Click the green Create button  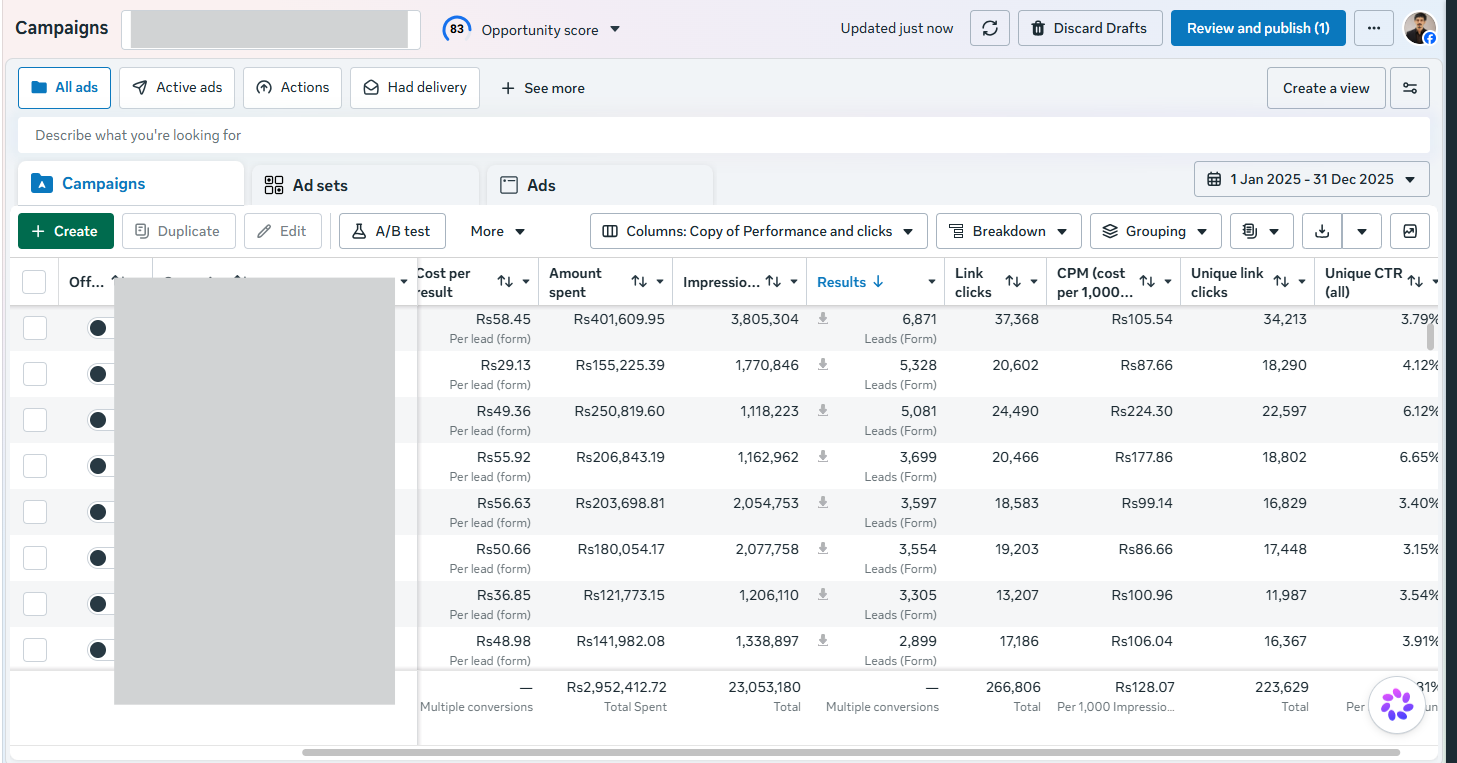(66, 231)
